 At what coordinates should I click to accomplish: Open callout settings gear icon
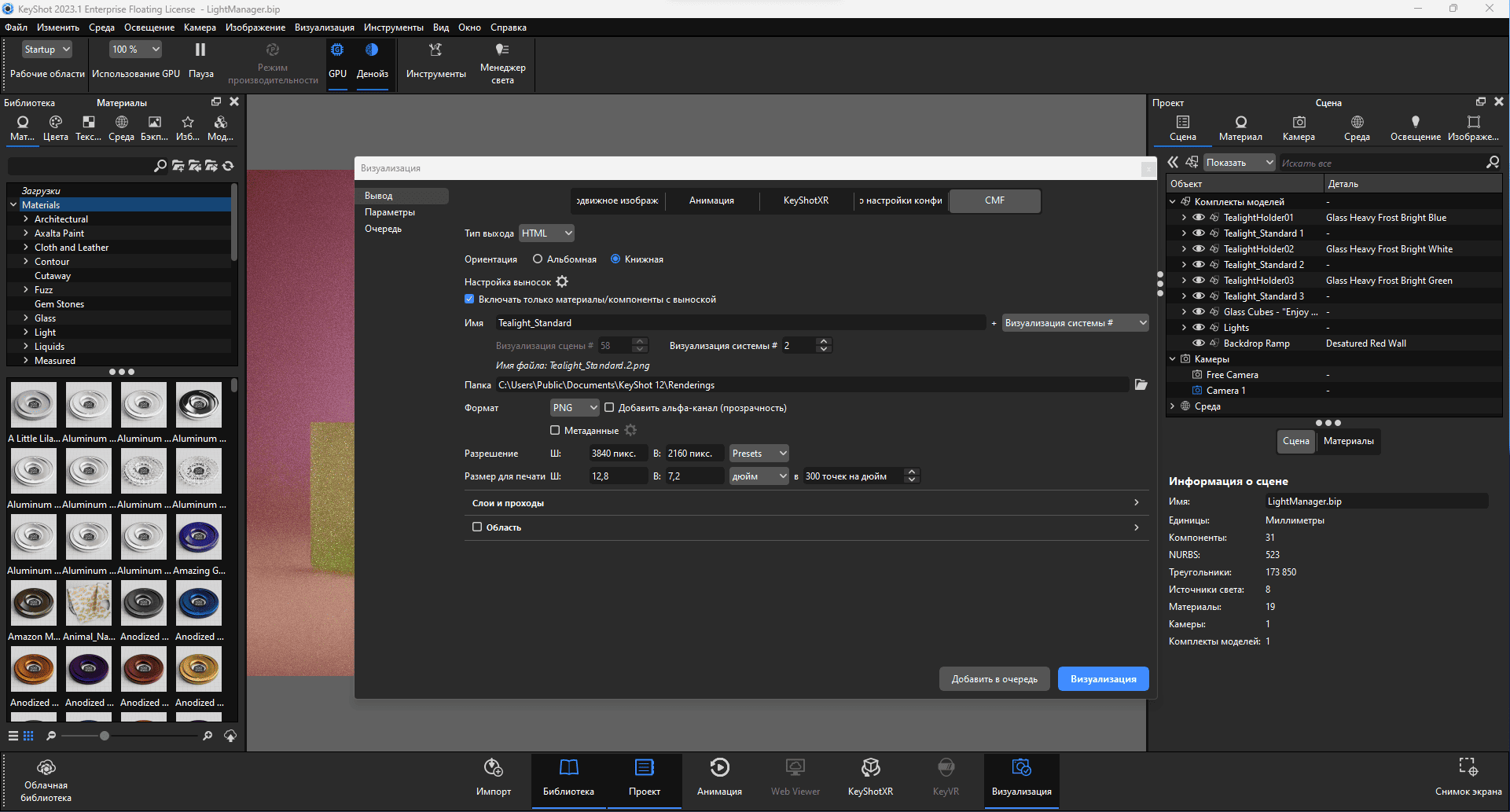[x=562, y=281]
